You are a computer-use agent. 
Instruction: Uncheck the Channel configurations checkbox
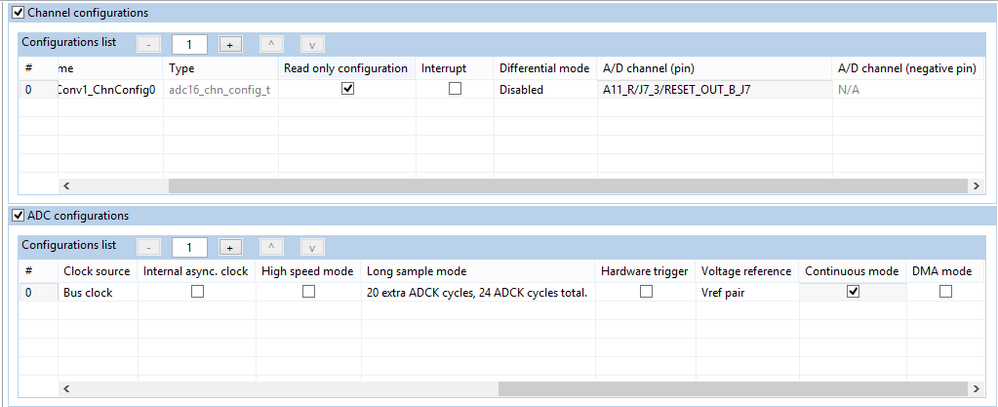click(x=17, y=13)
